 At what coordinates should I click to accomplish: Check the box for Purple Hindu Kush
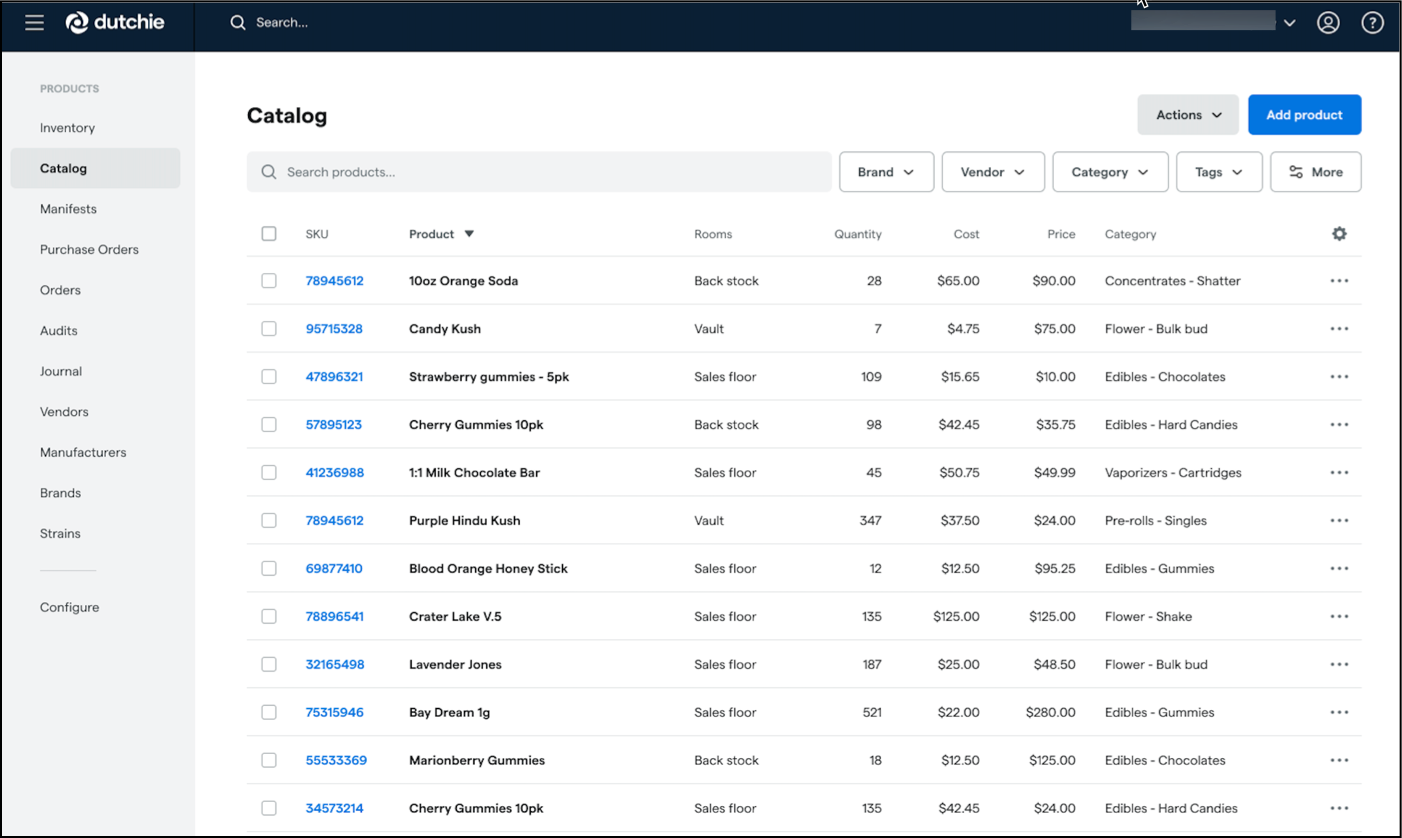click(269, 520)
